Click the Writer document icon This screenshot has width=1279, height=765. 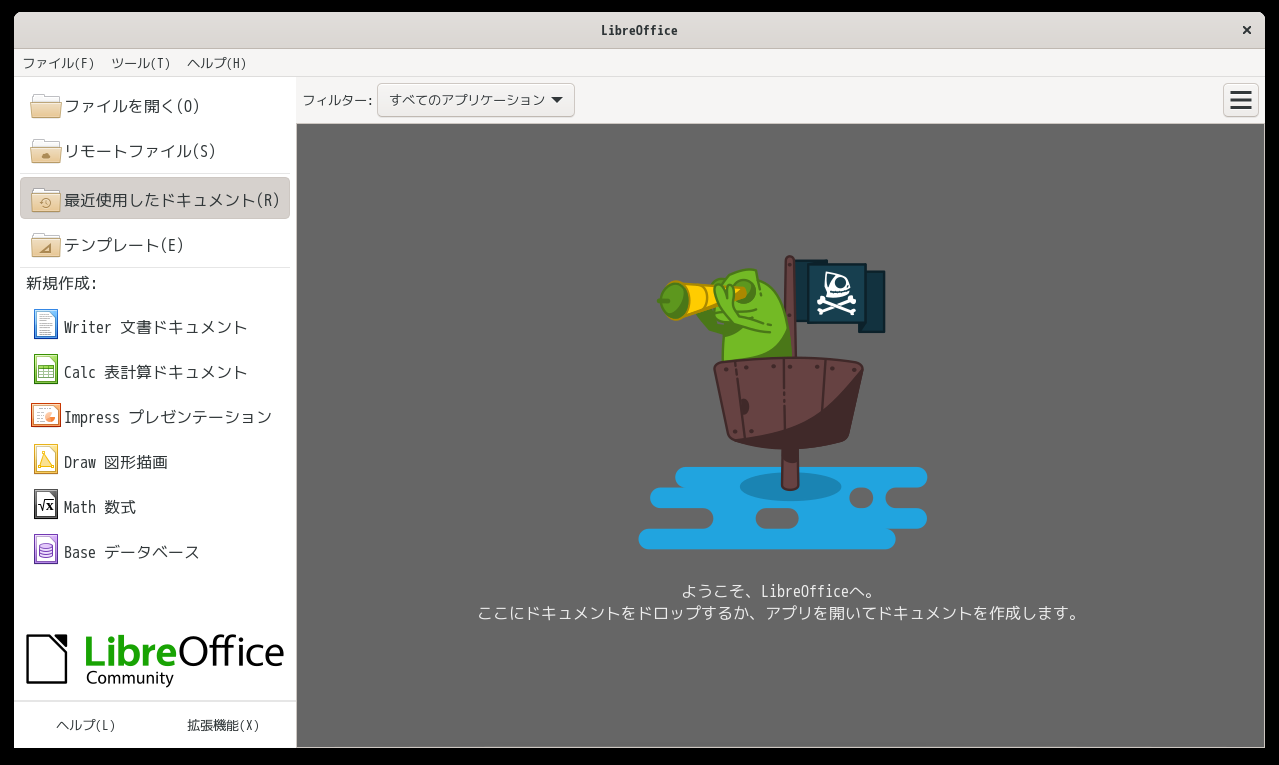(46, 325)
